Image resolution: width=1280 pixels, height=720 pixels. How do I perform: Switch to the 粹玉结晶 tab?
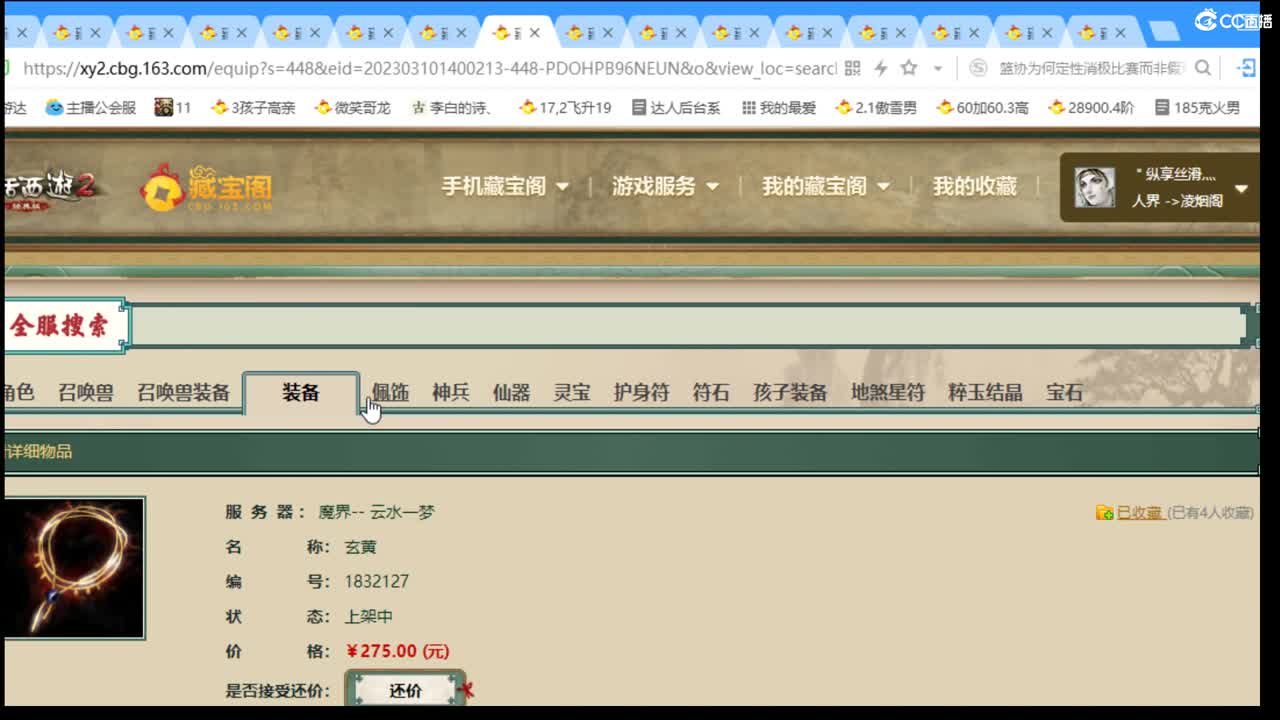point(985,393)
